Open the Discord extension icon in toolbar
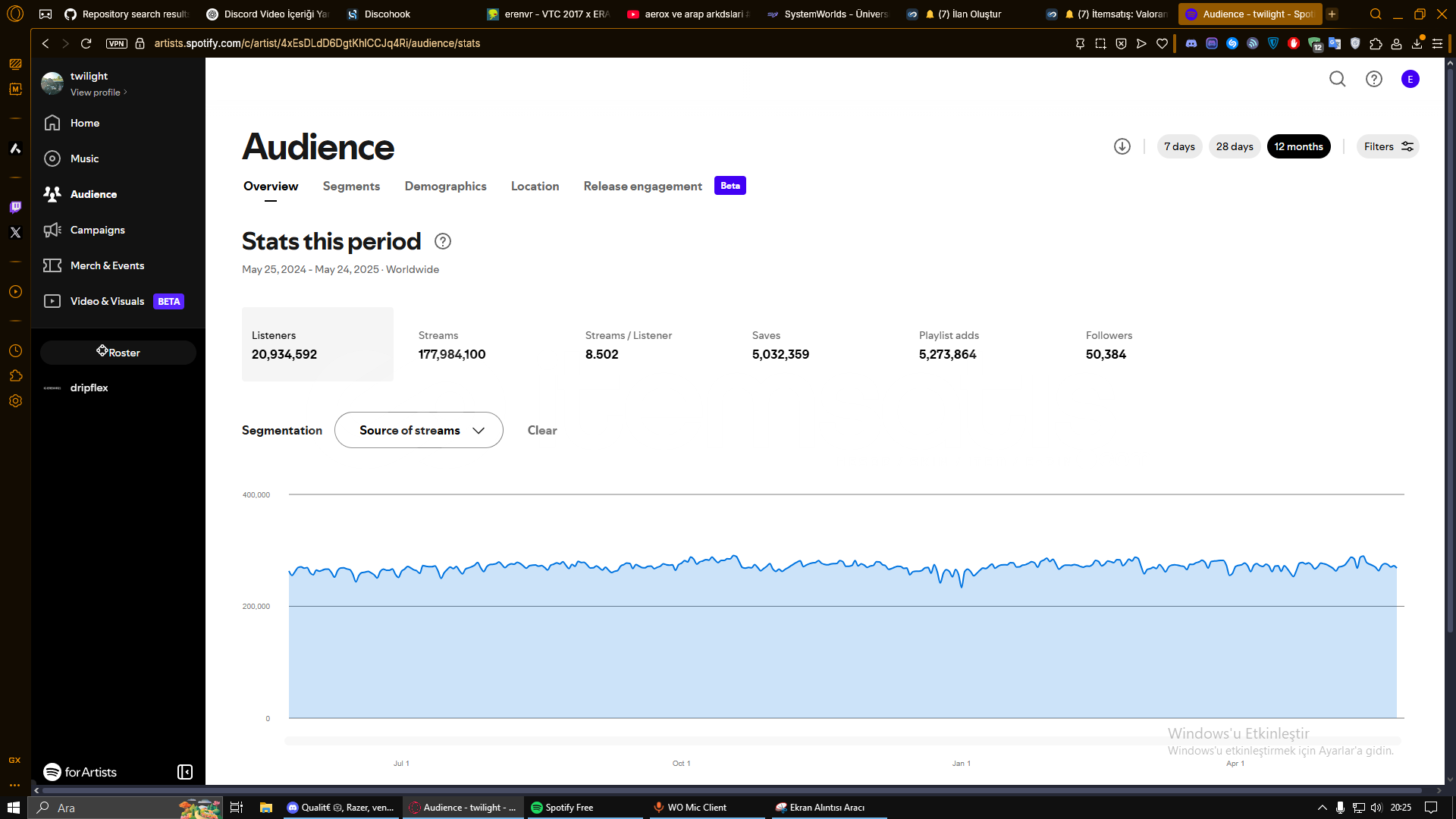Viewport: 1456px width, 819px height. [x=1191, y=43]
